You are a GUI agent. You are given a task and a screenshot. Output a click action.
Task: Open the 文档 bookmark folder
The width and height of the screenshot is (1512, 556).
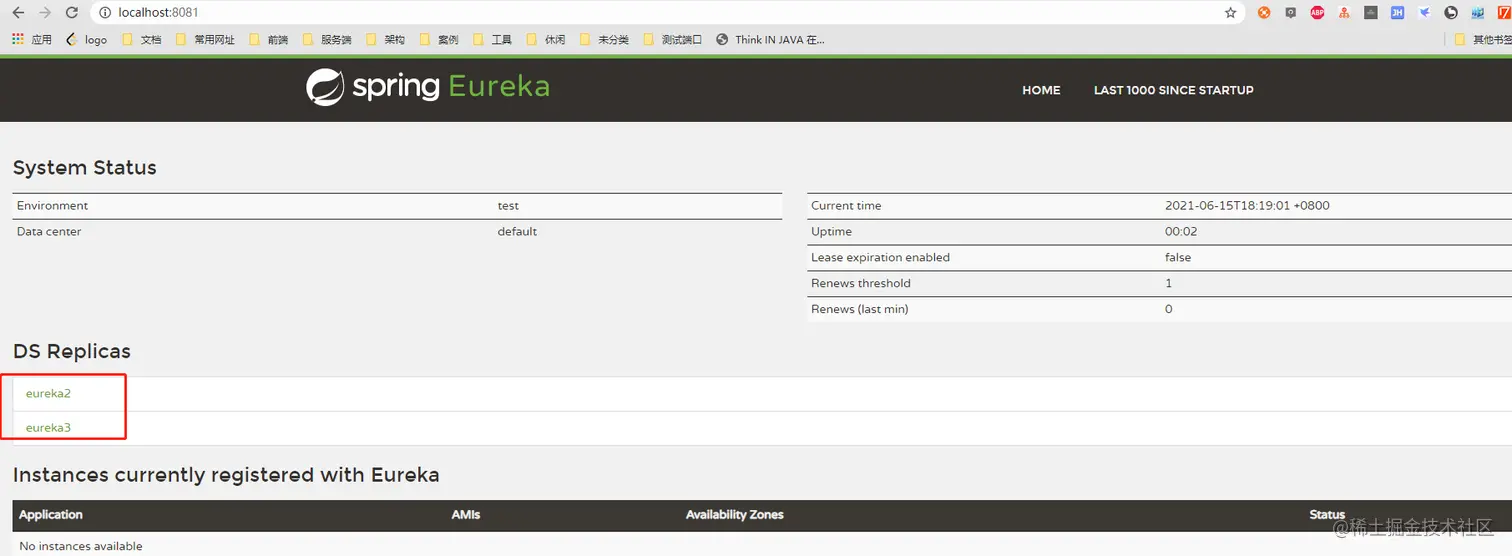[x=141, y=40]
